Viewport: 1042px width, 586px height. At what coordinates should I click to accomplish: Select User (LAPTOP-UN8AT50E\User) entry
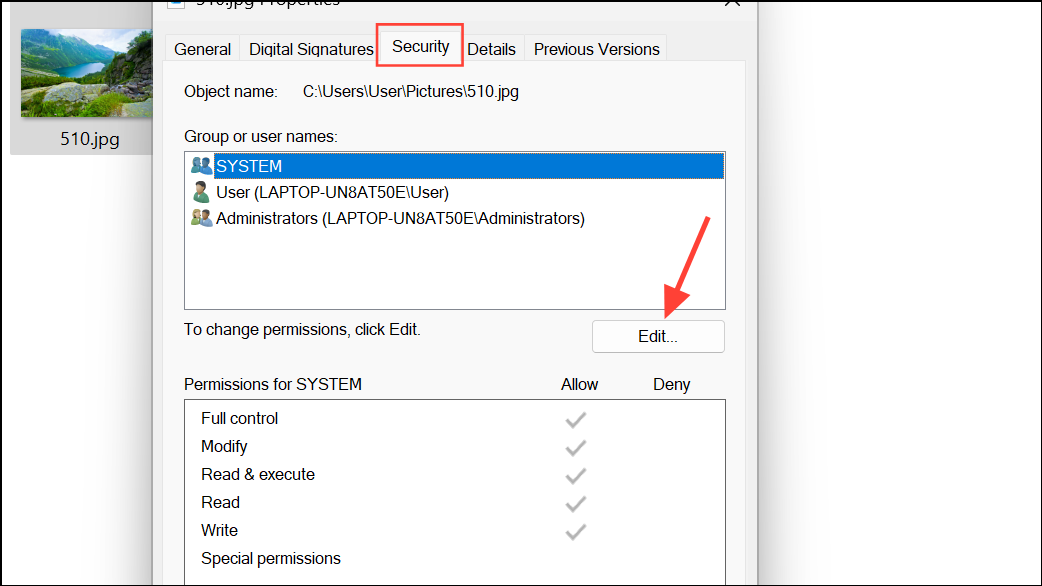coord(455,192)
